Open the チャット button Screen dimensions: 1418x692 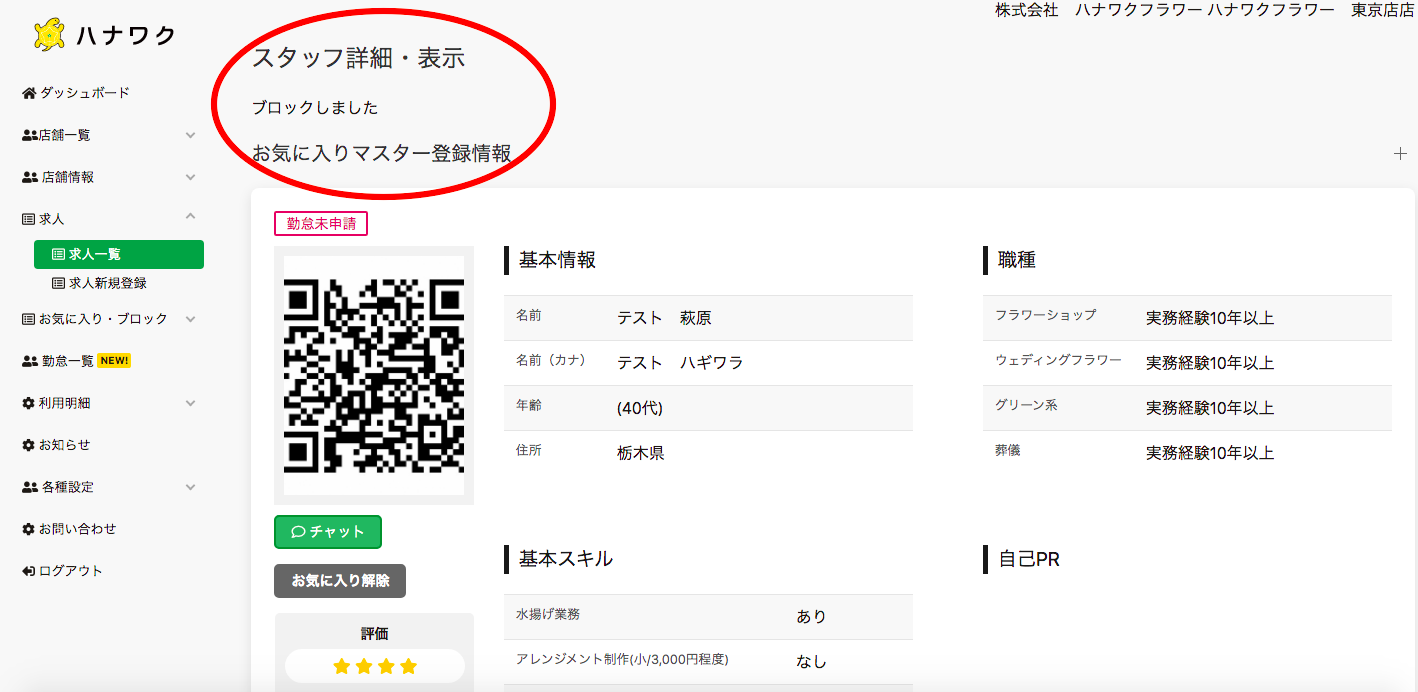click(328, 532)
